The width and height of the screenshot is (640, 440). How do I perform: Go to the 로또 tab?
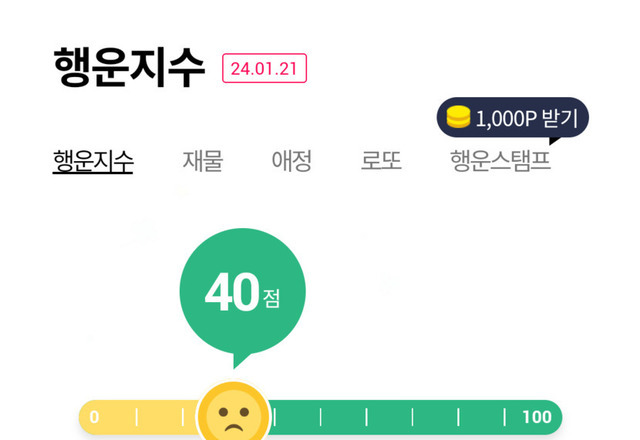pos(381,161)
